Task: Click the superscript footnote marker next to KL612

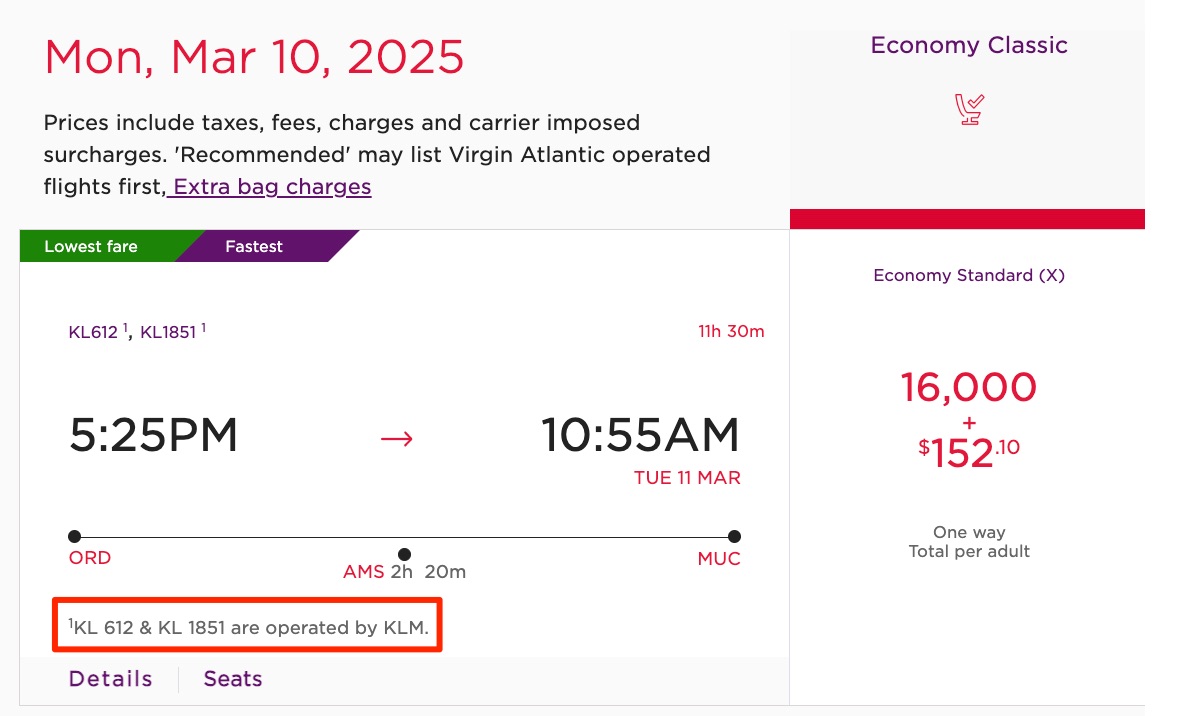Action: click(124, 326)
